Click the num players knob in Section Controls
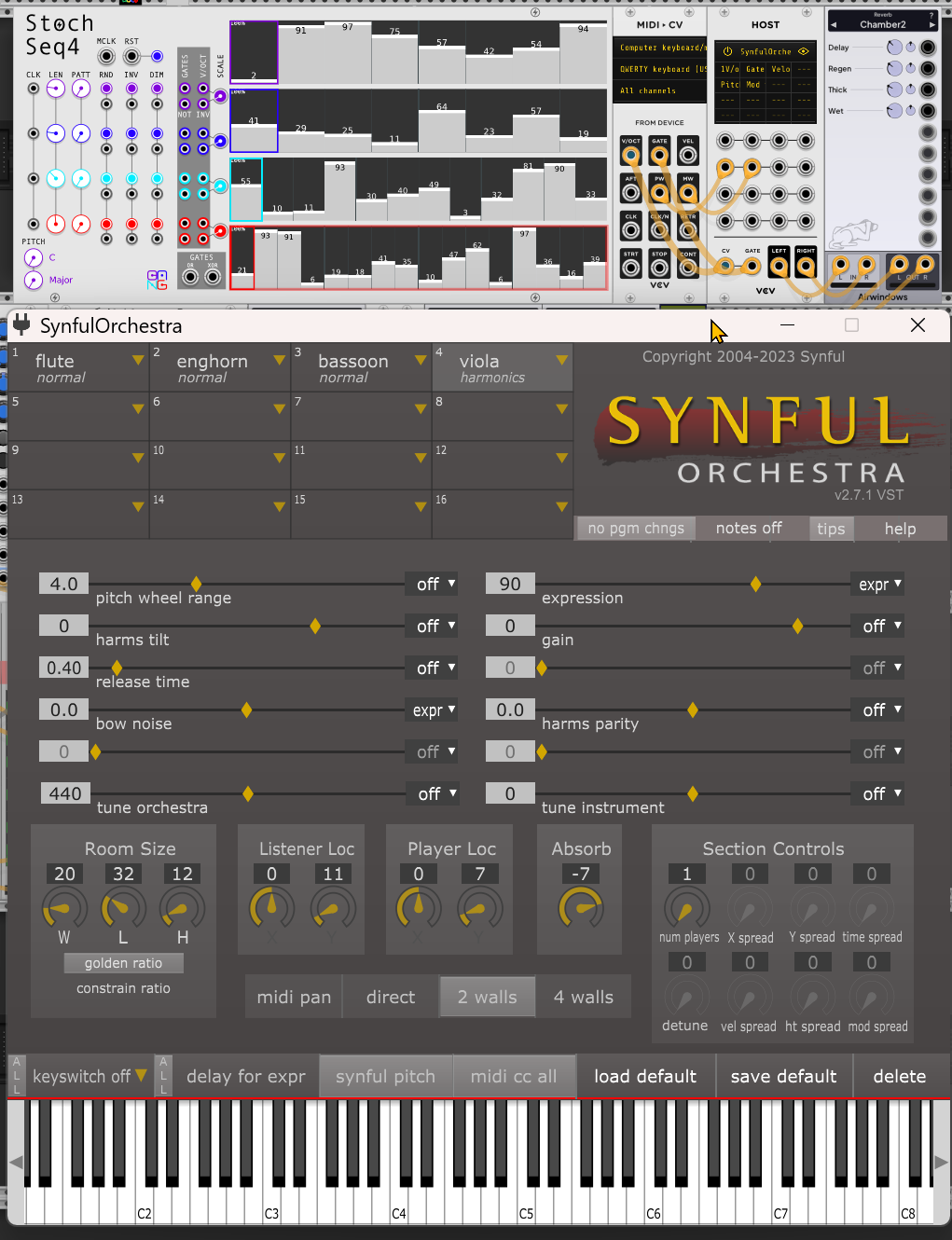The height and width of the screenshot is (1240, 952). tap(686, 908)
